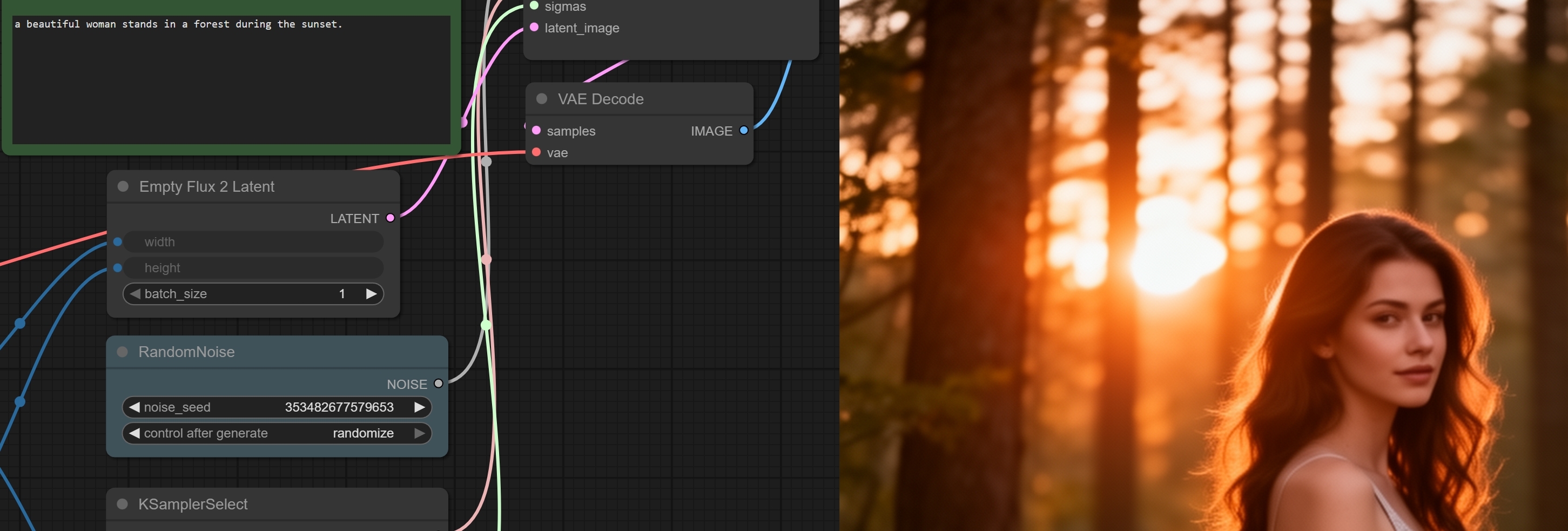Click the grey link midpoint dot near the vae link

coord(486,162)
